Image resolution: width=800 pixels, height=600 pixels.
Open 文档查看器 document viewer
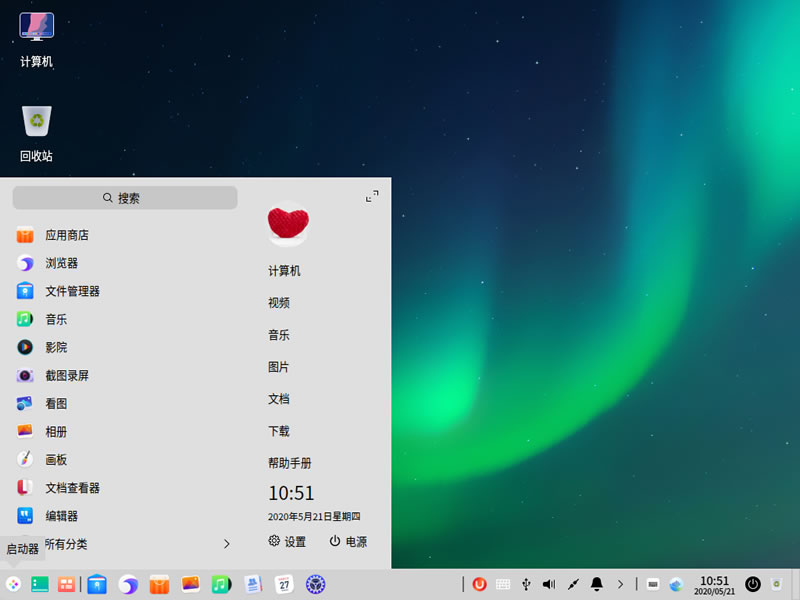click(x=71, y=488)
